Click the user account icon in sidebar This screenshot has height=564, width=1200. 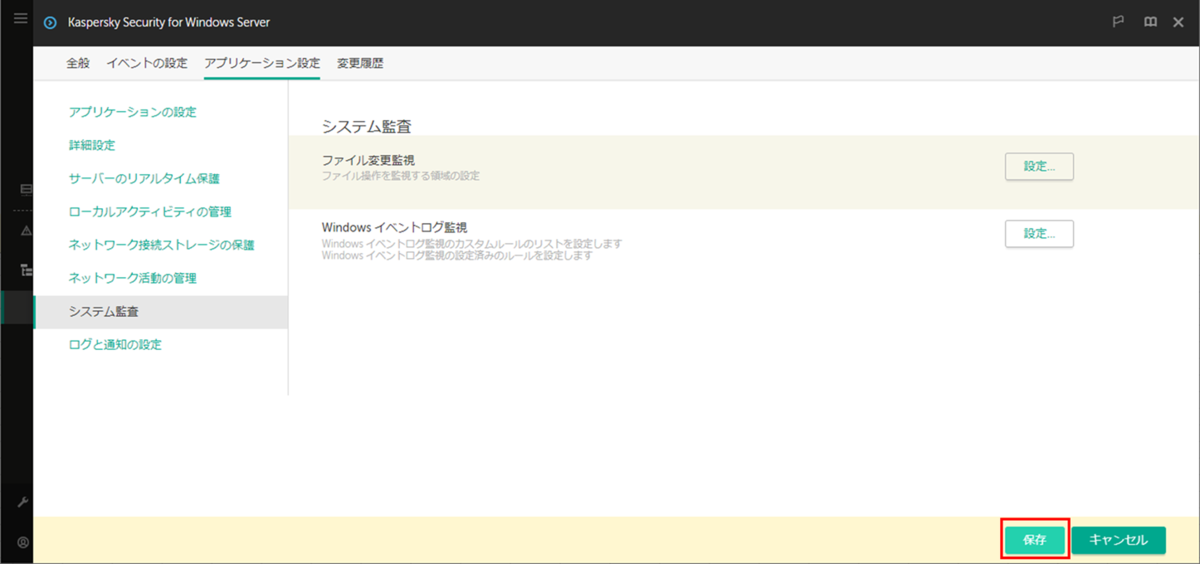click(22, 542)
